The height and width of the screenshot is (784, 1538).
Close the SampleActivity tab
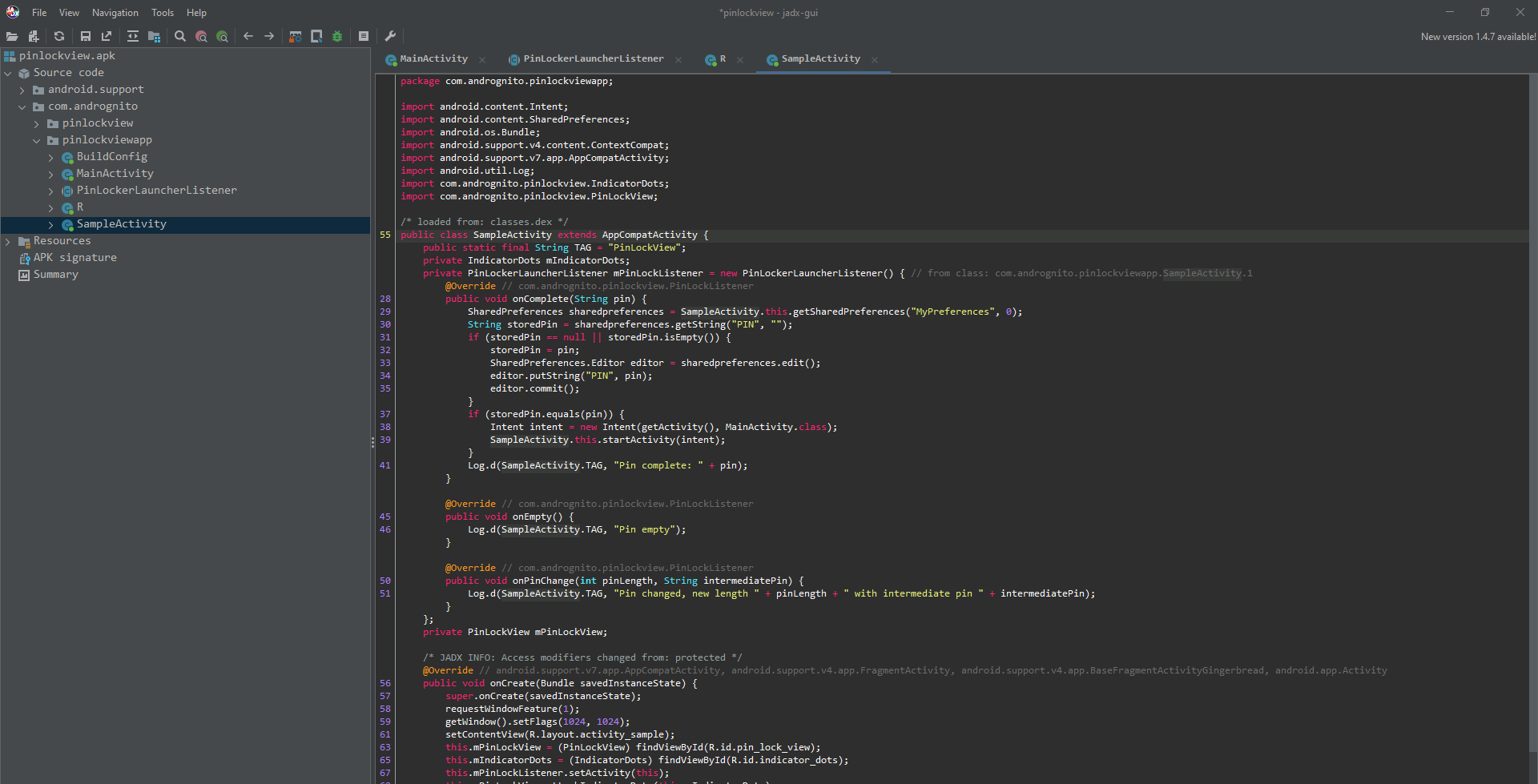[875, 60]
